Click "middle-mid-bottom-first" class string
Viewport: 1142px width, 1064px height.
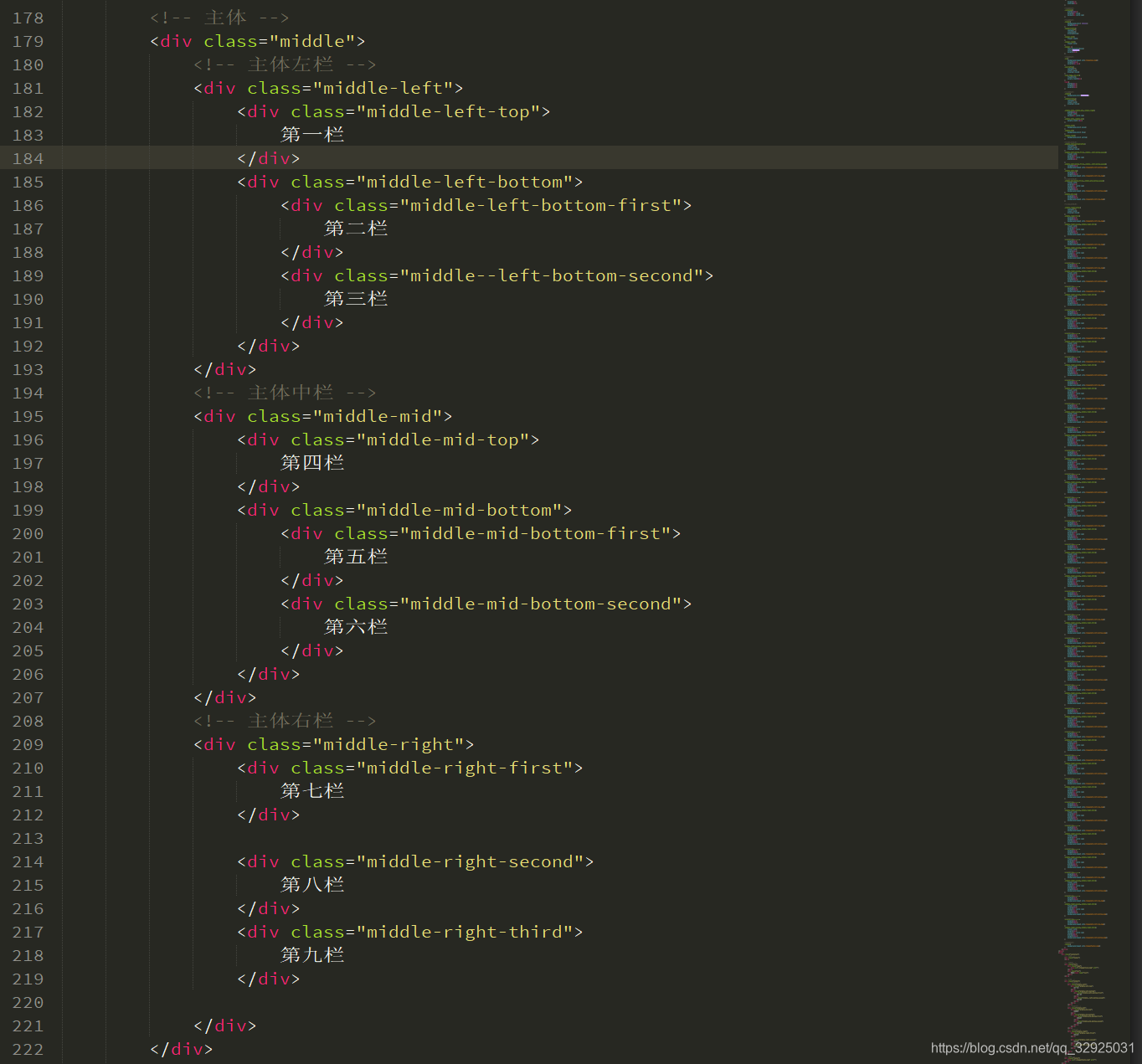535,533
